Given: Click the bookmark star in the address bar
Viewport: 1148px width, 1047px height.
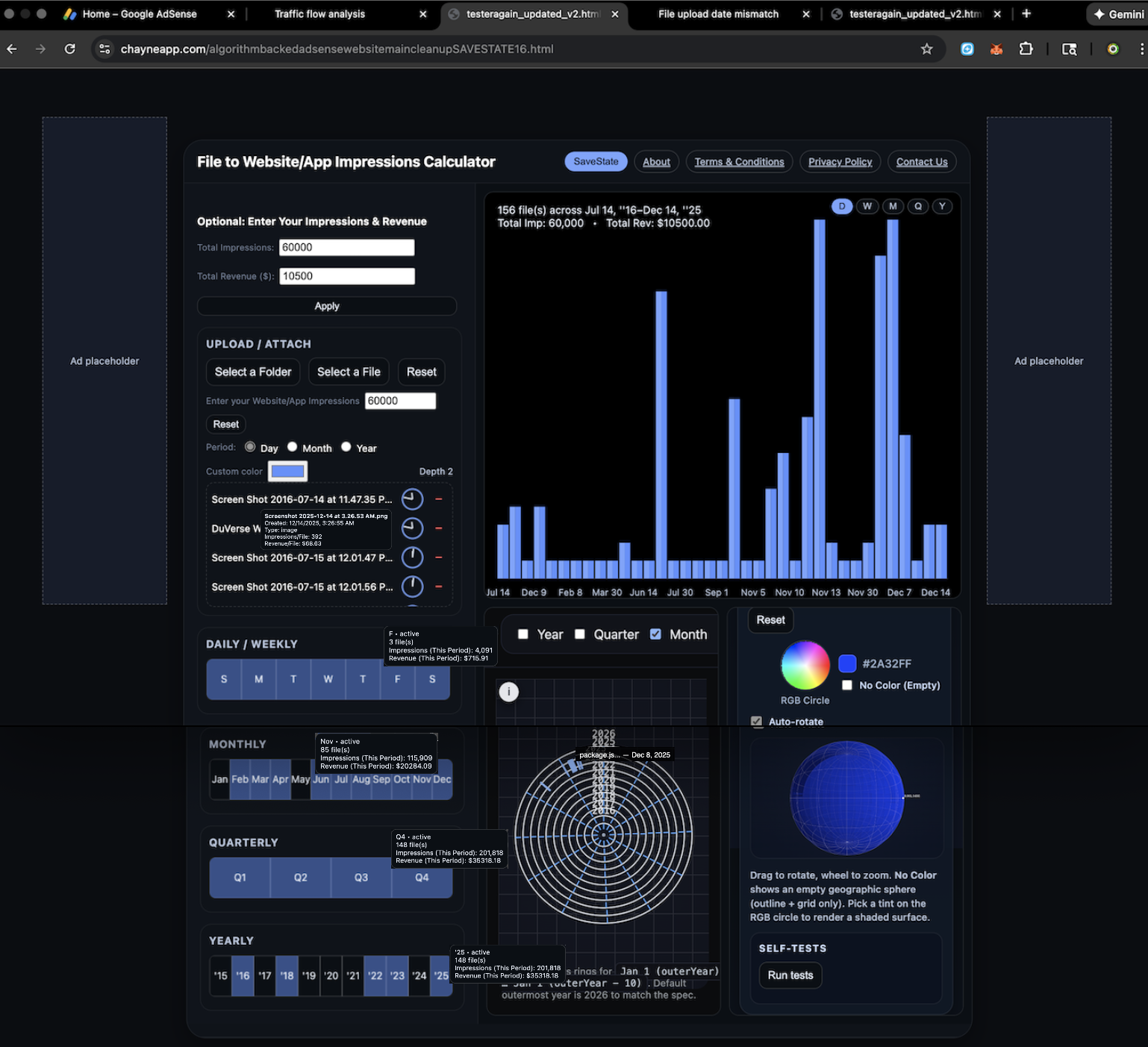Looking at the screenshot, I should [x=927, y=49].
